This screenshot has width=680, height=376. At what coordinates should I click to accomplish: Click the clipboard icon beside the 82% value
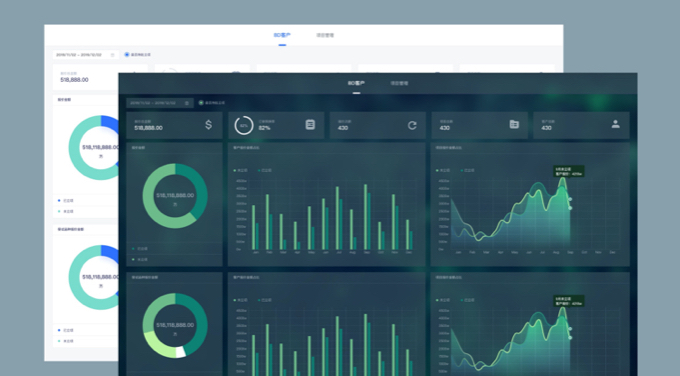(x=310, y=125)
